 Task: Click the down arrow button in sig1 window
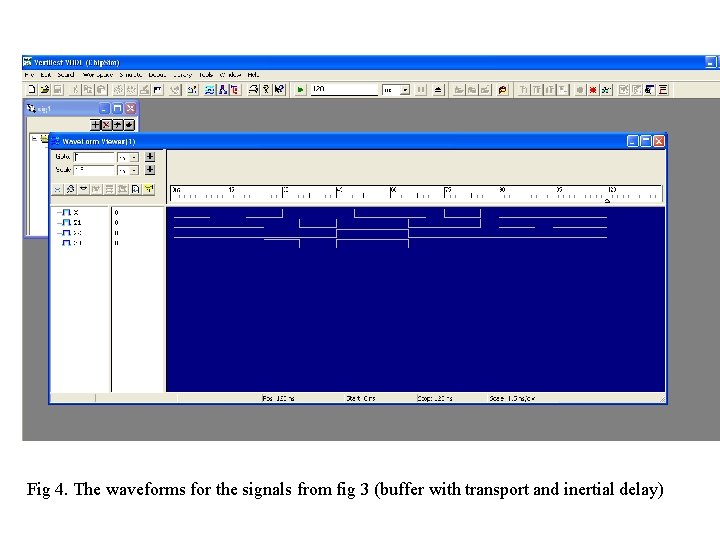[x=129, y=124]
